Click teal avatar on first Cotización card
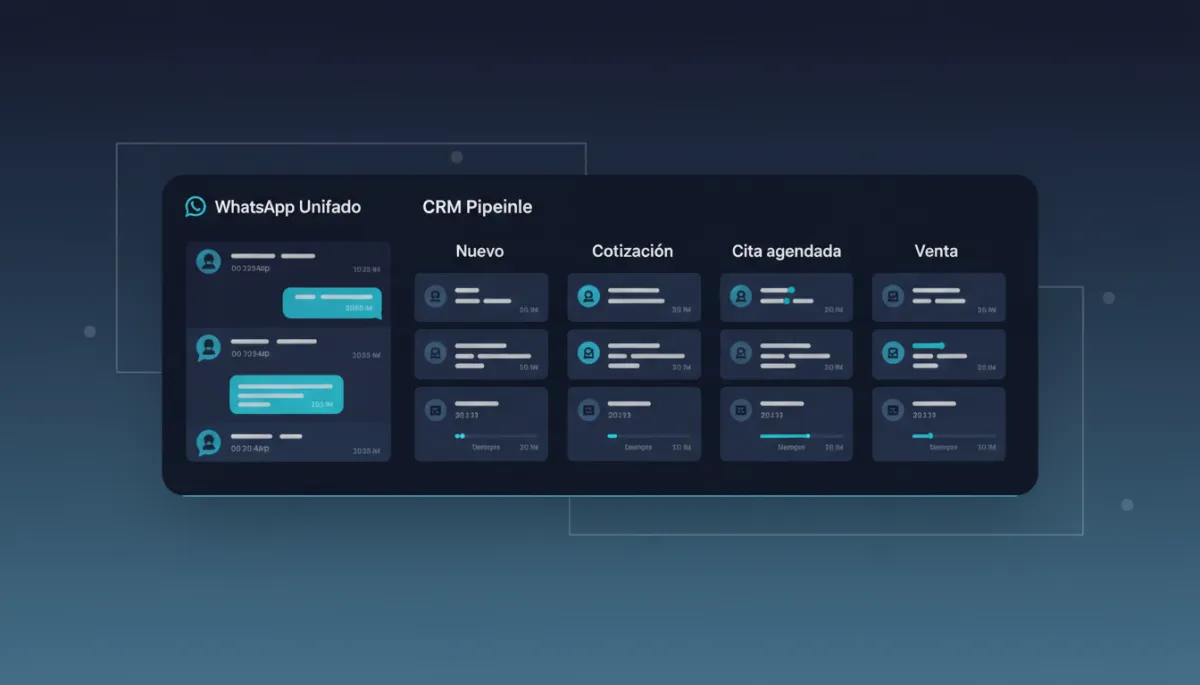The height and width of the screenshot is (685, 1200). click(588, 296)
